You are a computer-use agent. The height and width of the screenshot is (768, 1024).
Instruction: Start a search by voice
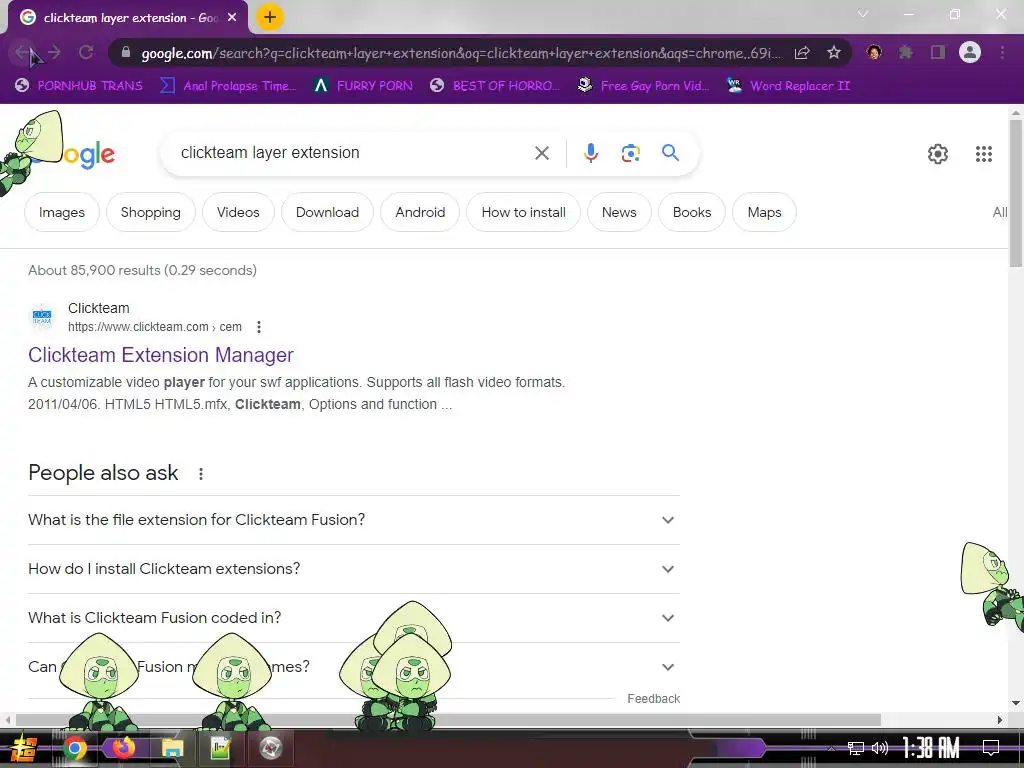[x=590, y=153]
